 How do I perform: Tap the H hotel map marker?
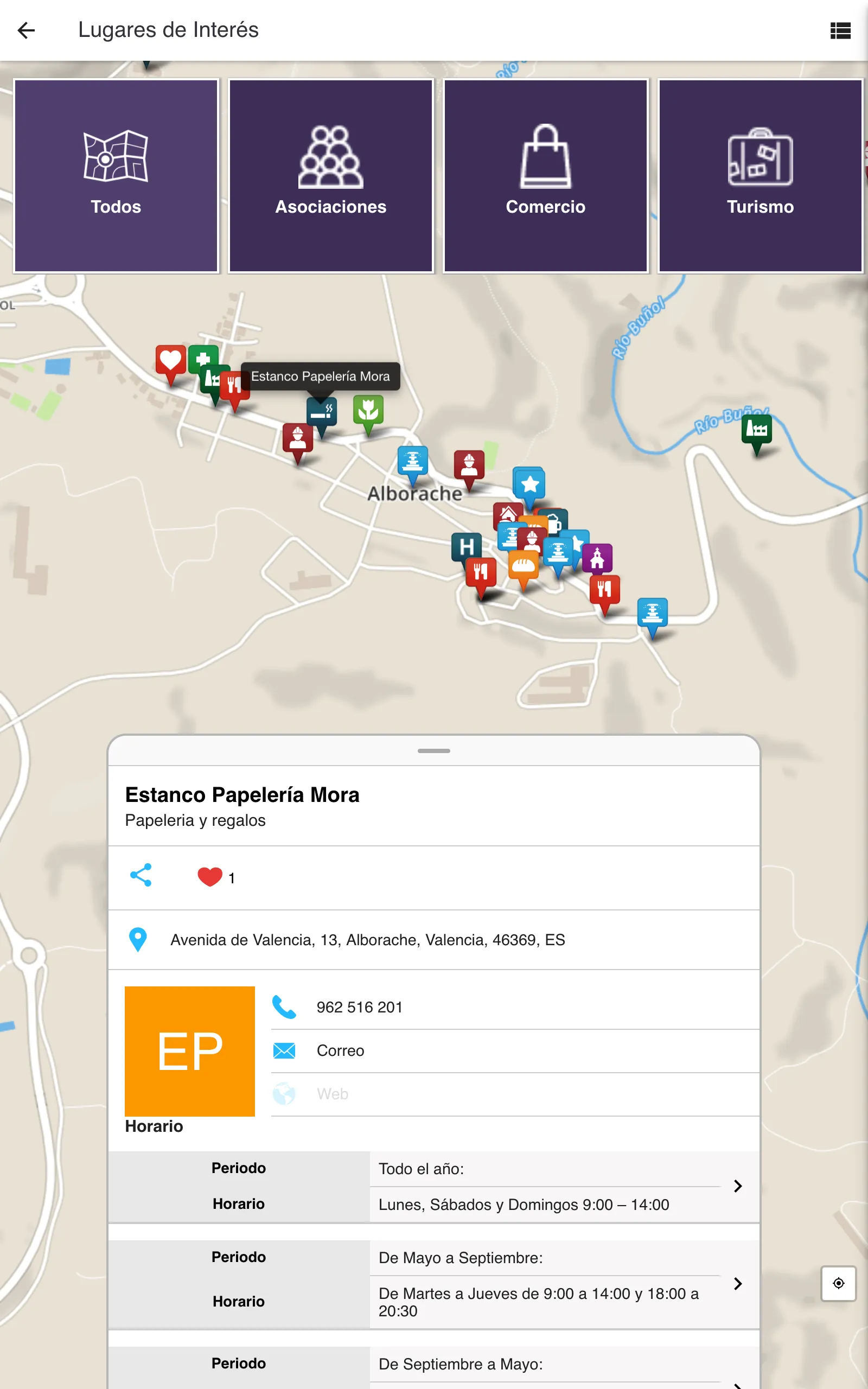466,547
